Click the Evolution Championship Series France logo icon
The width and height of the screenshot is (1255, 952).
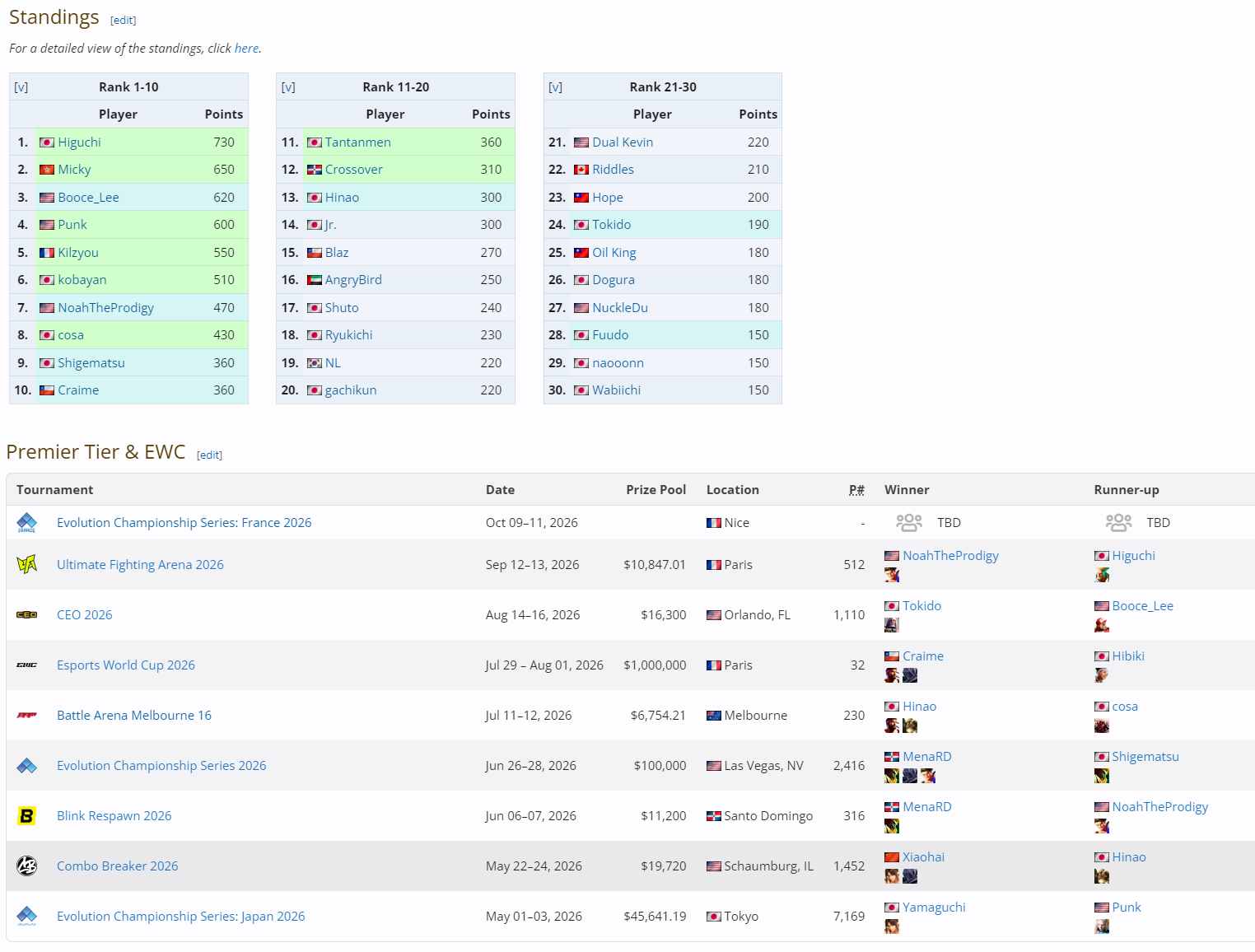click(x=26, y=522)
